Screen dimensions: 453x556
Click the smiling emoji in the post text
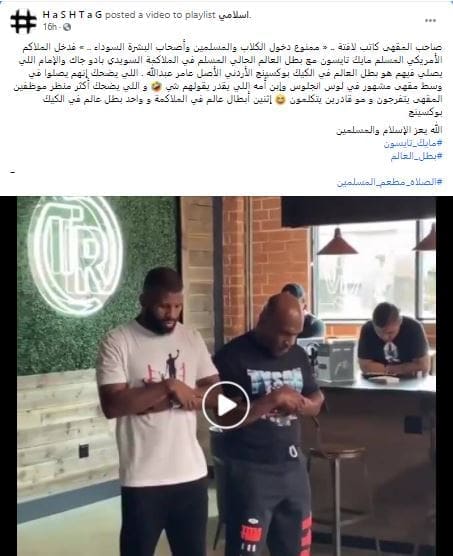tap(280, 100)
